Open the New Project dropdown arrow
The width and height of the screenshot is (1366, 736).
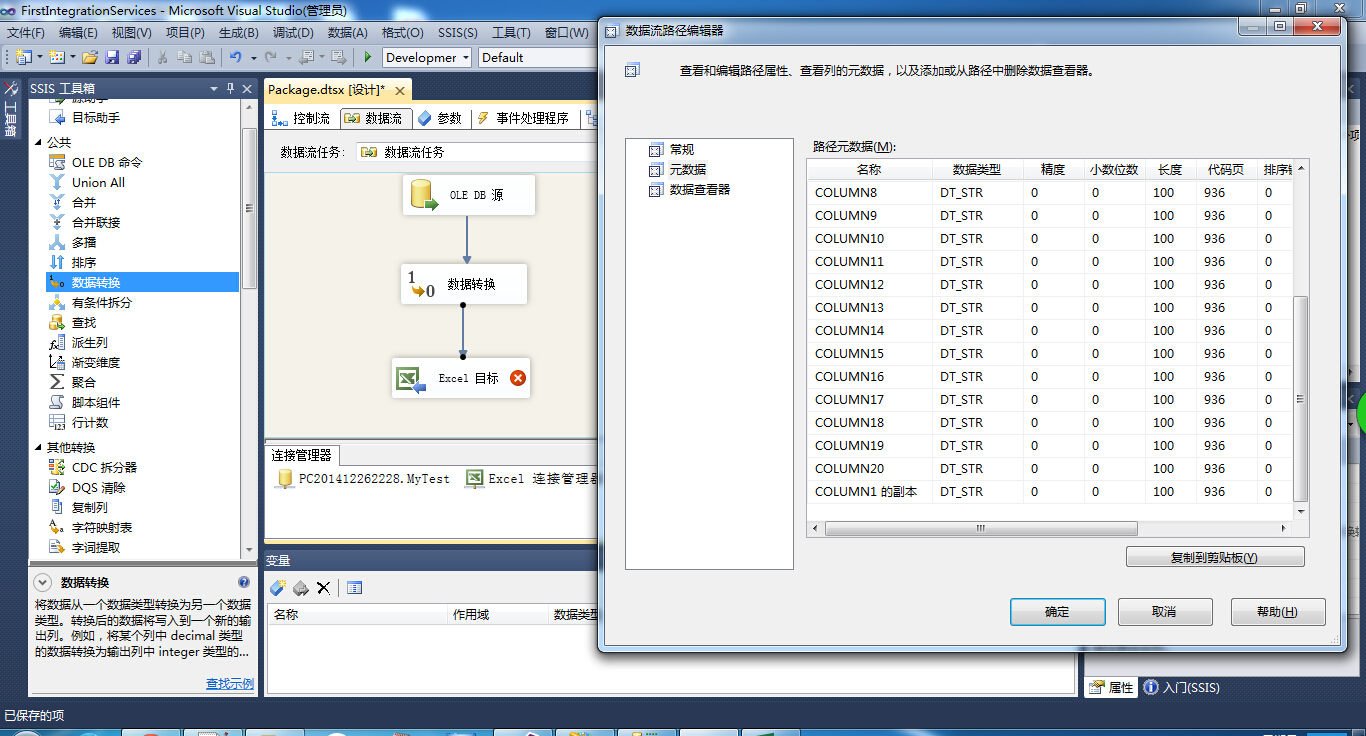coord(38,57)
